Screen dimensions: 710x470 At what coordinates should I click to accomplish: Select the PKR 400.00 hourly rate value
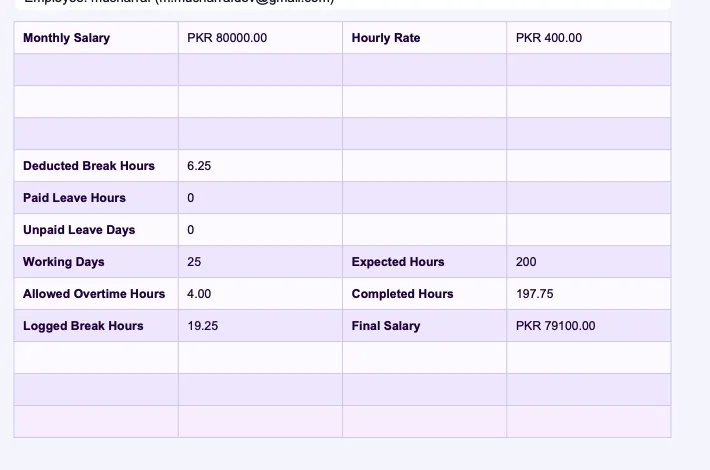548,38
